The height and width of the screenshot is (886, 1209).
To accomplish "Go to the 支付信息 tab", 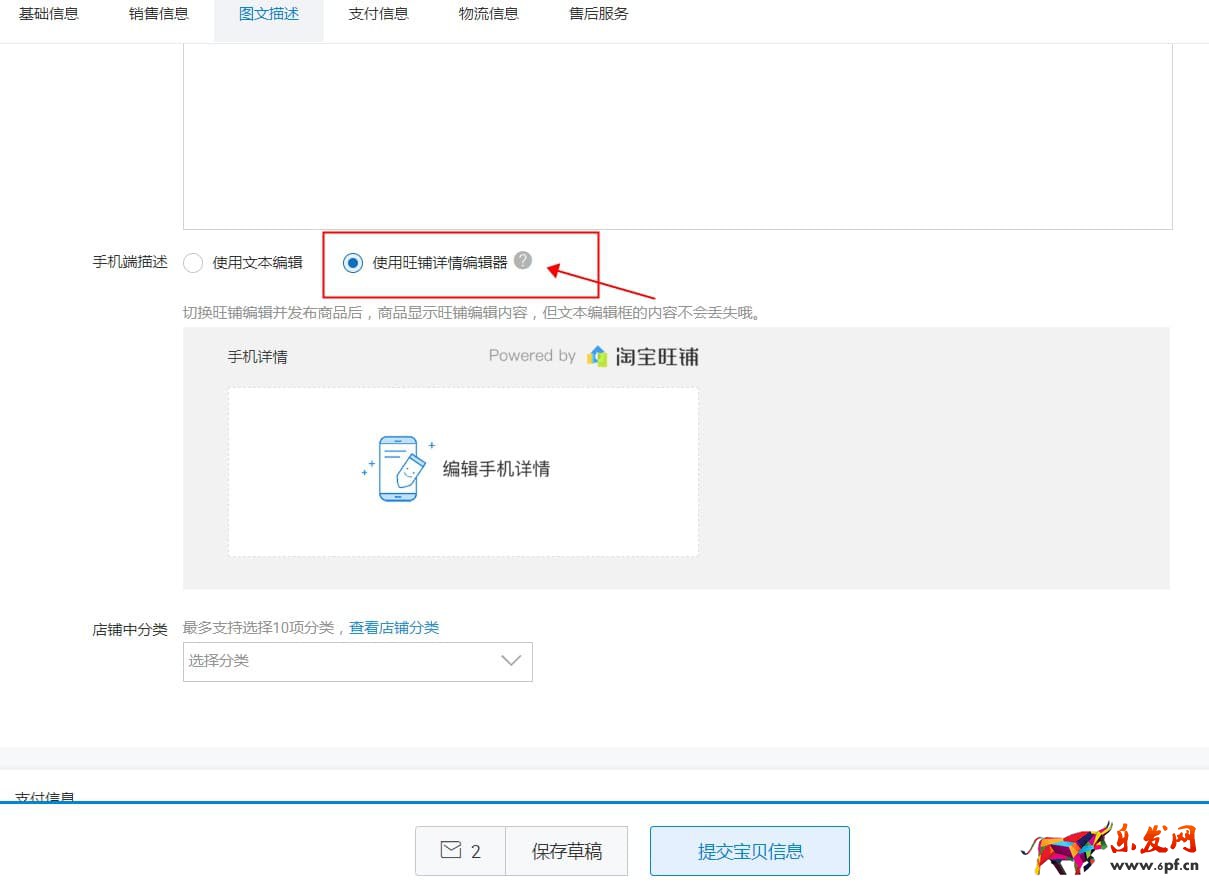I will click(379, 14).
